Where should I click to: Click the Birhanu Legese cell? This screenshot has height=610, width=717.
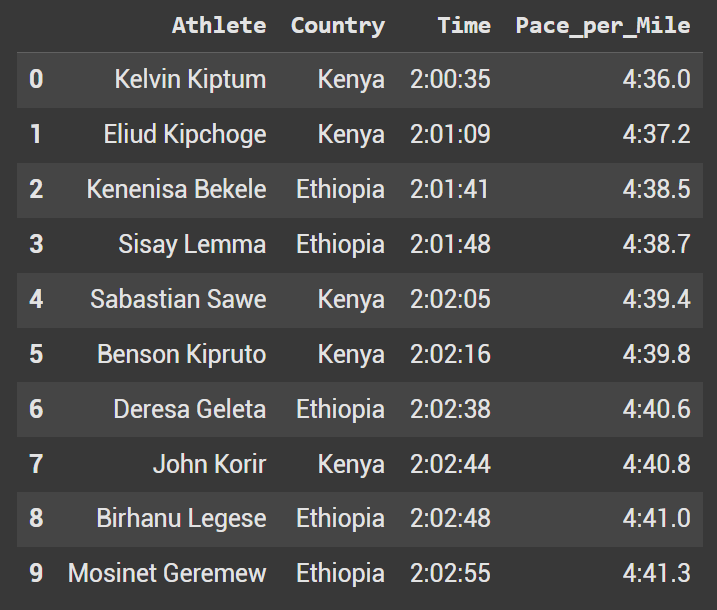[181, 518]
